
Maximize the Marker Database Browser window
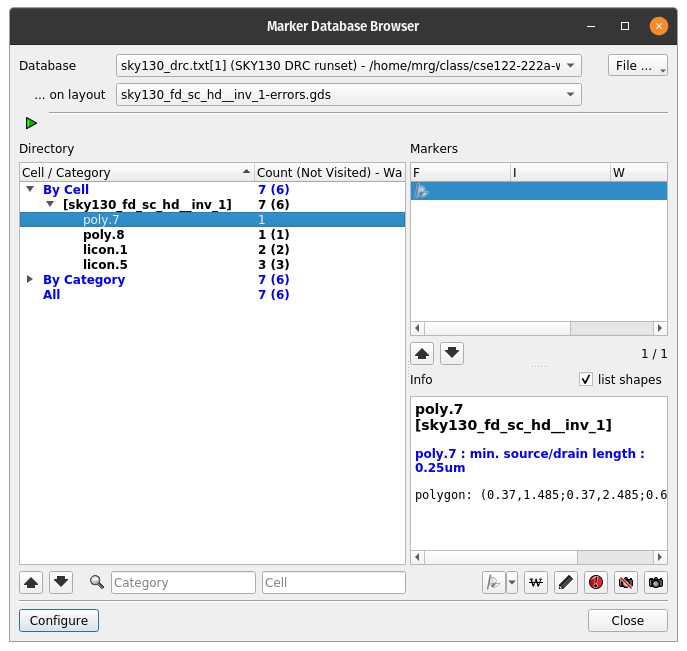[625, 26]
